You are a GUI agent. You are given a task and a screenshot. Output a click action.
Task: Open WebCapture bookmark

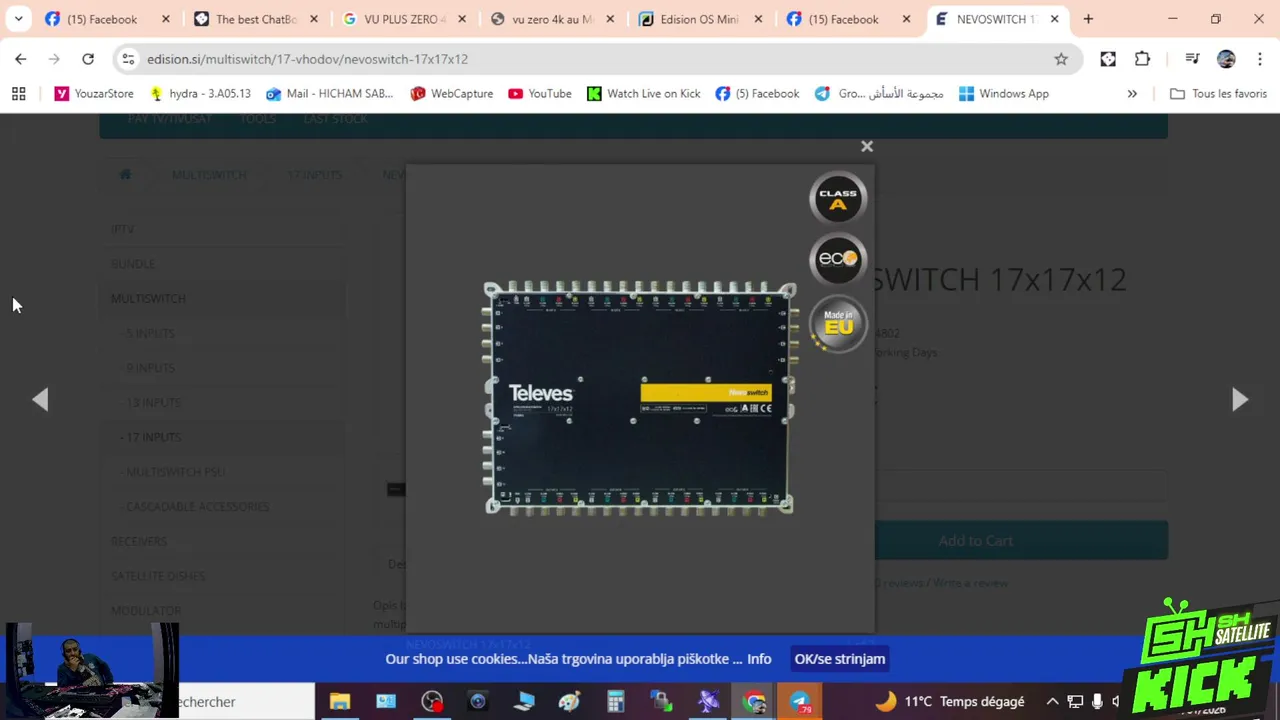point(452,94)
